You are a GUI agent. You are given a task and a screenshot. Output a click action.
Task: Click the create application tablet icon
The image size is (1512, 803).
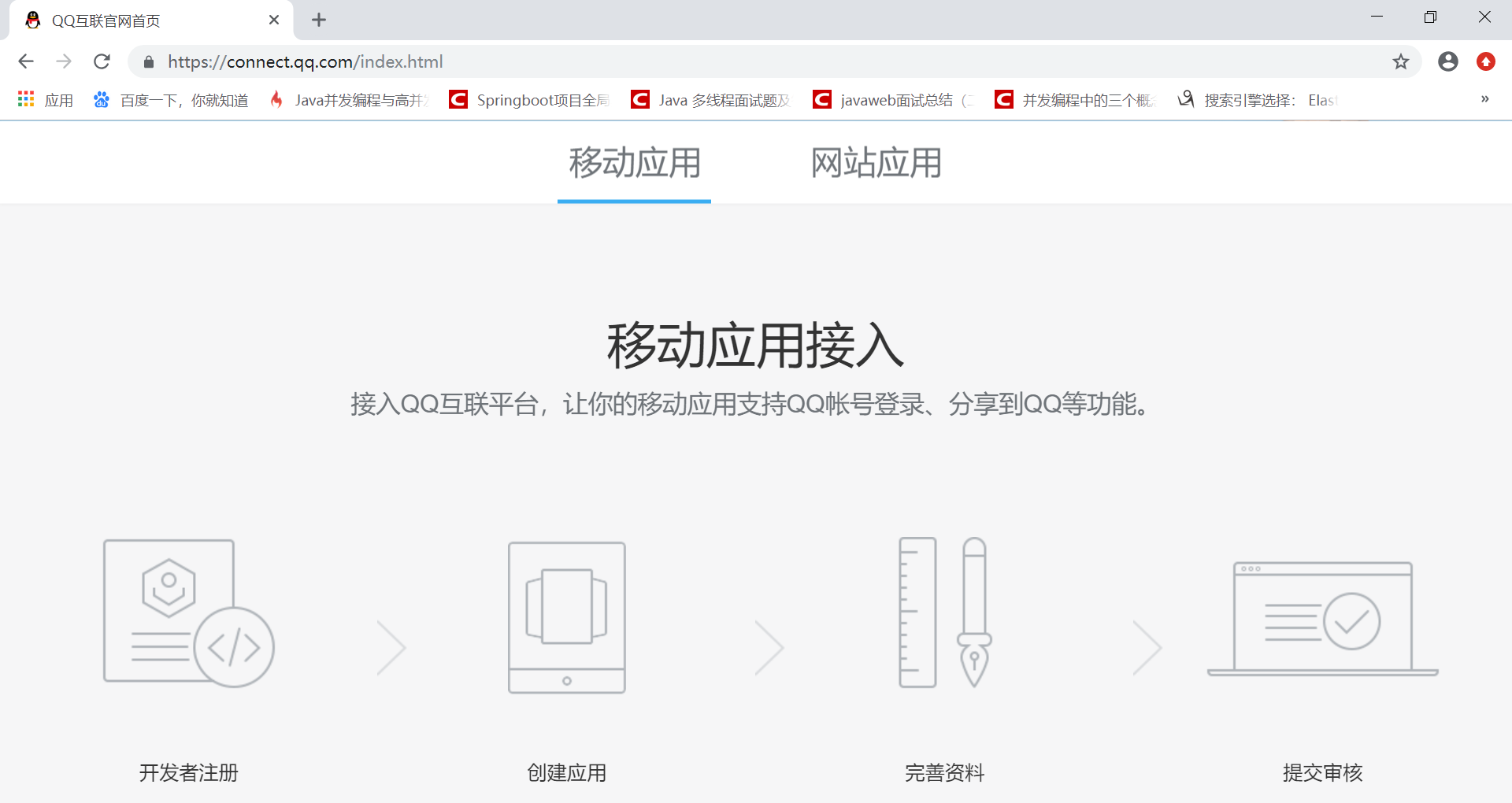click(x=567, y=617)
